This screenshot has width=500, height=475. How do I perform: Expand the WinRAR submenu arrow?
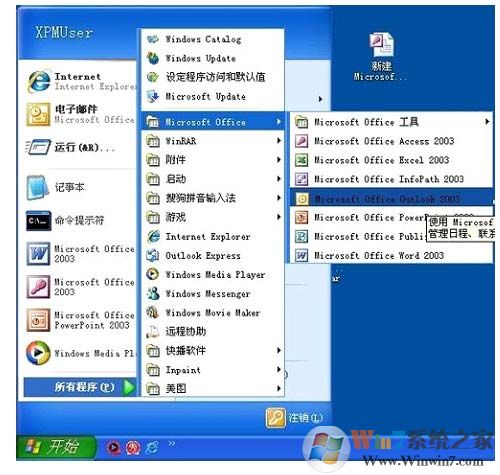tap(279, 141)
